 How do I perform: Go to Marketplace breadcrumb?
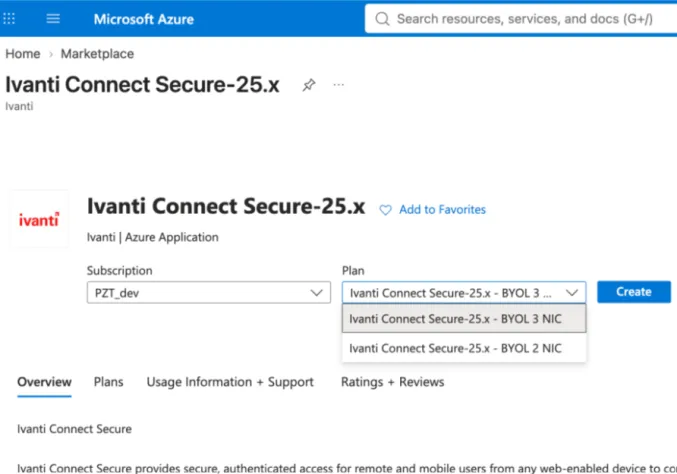97,54
